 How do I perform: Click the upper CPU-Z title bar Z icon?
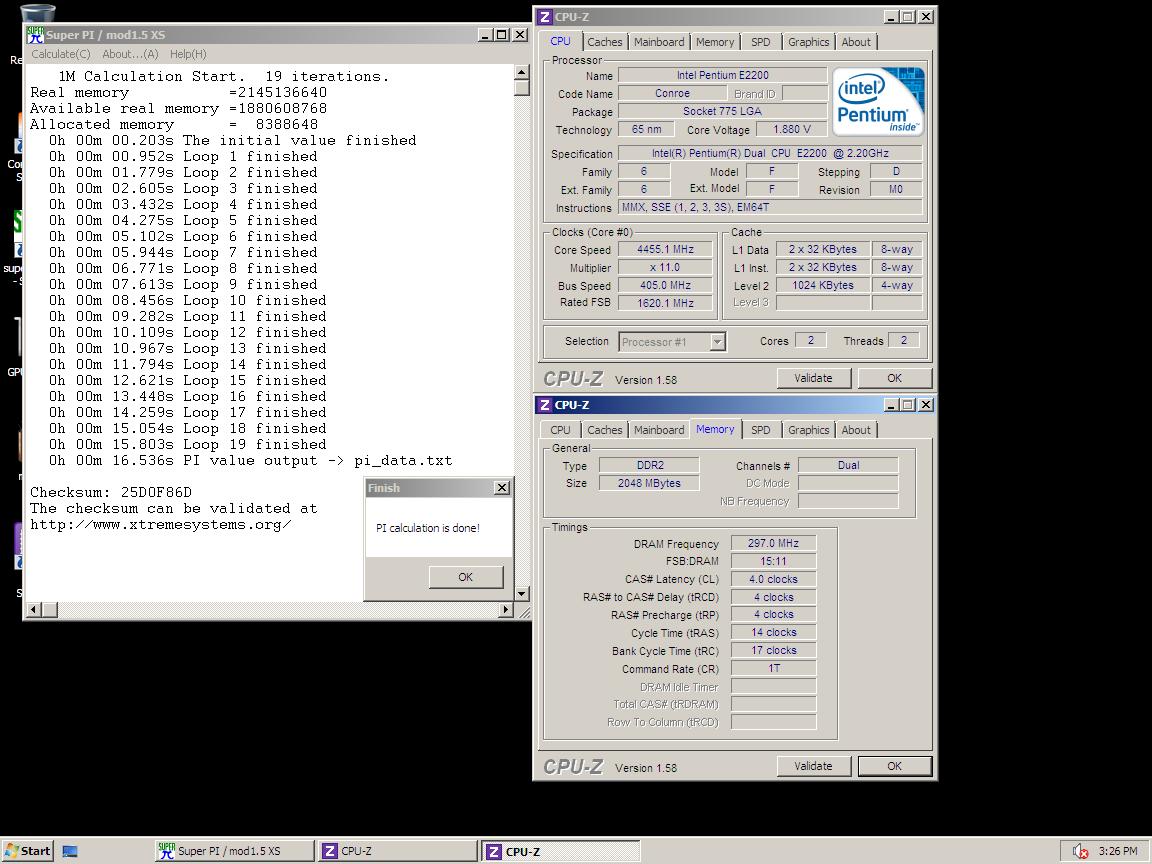coord(544,17)
